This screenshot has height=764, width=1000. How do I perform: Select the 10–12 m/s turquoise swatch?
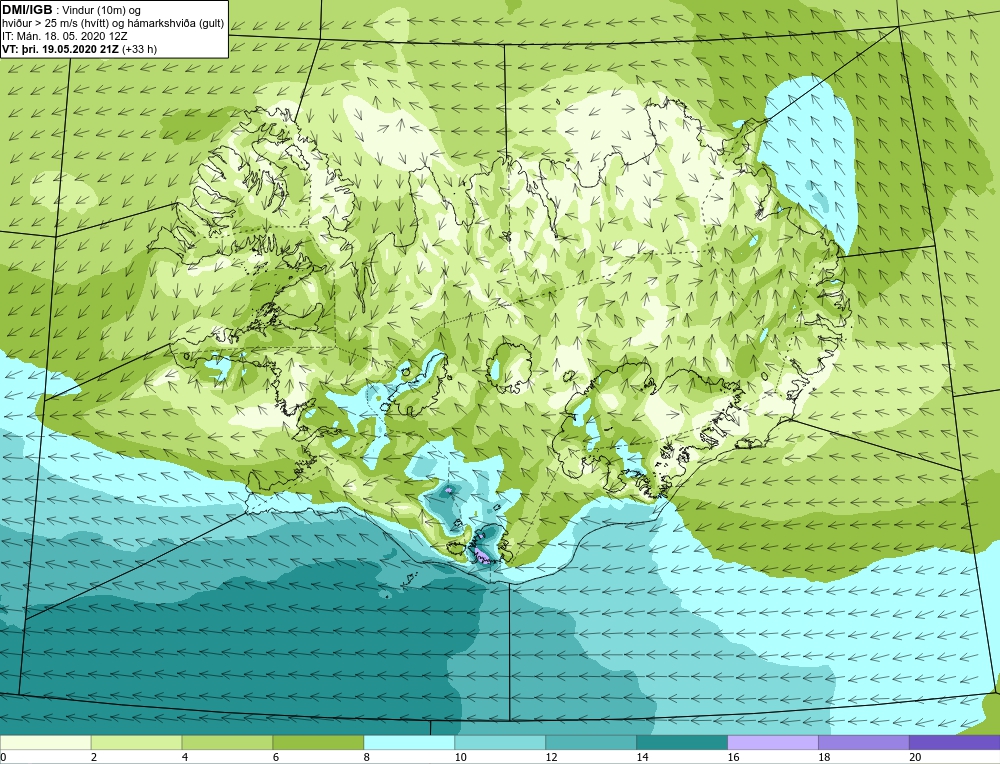(500, 742)
